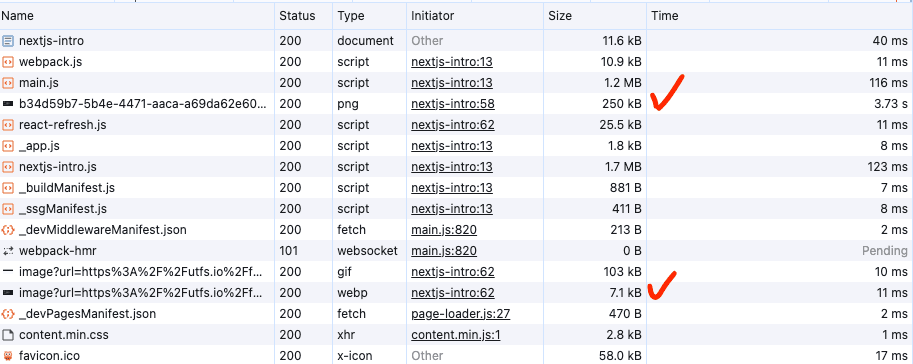Select the favicon.ico request name

point(49,356)
